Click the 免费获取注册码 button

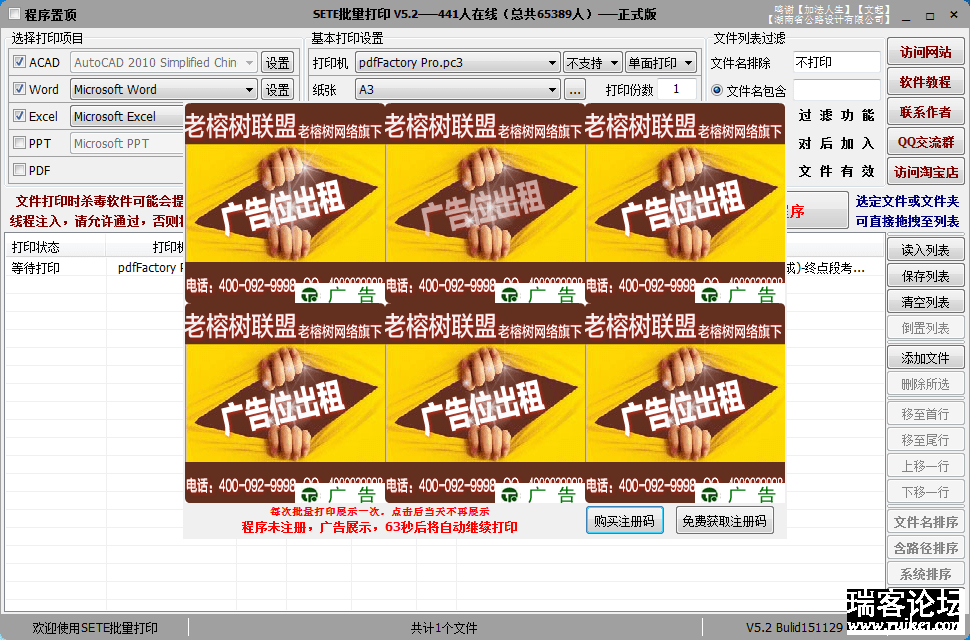tap(724, 521)
